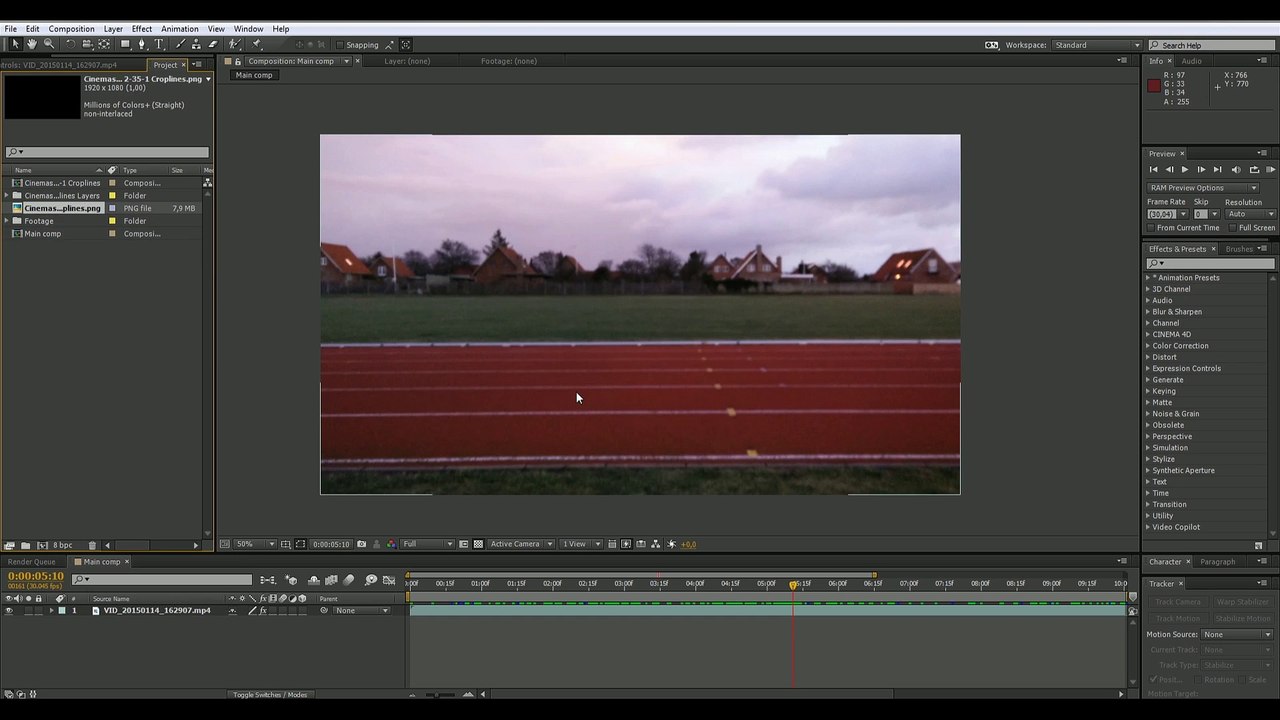Jump to first frame in Preview
This screenshot has height=720, width=1280.
point(1153,170)
